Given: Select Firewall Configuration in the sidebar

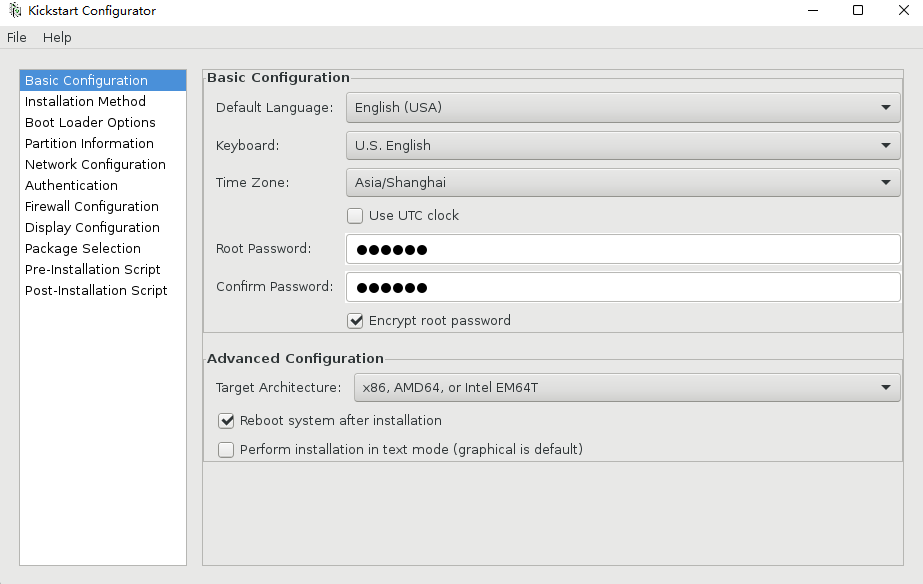Looking at the screenshot, I should click(x=103, y=207).
